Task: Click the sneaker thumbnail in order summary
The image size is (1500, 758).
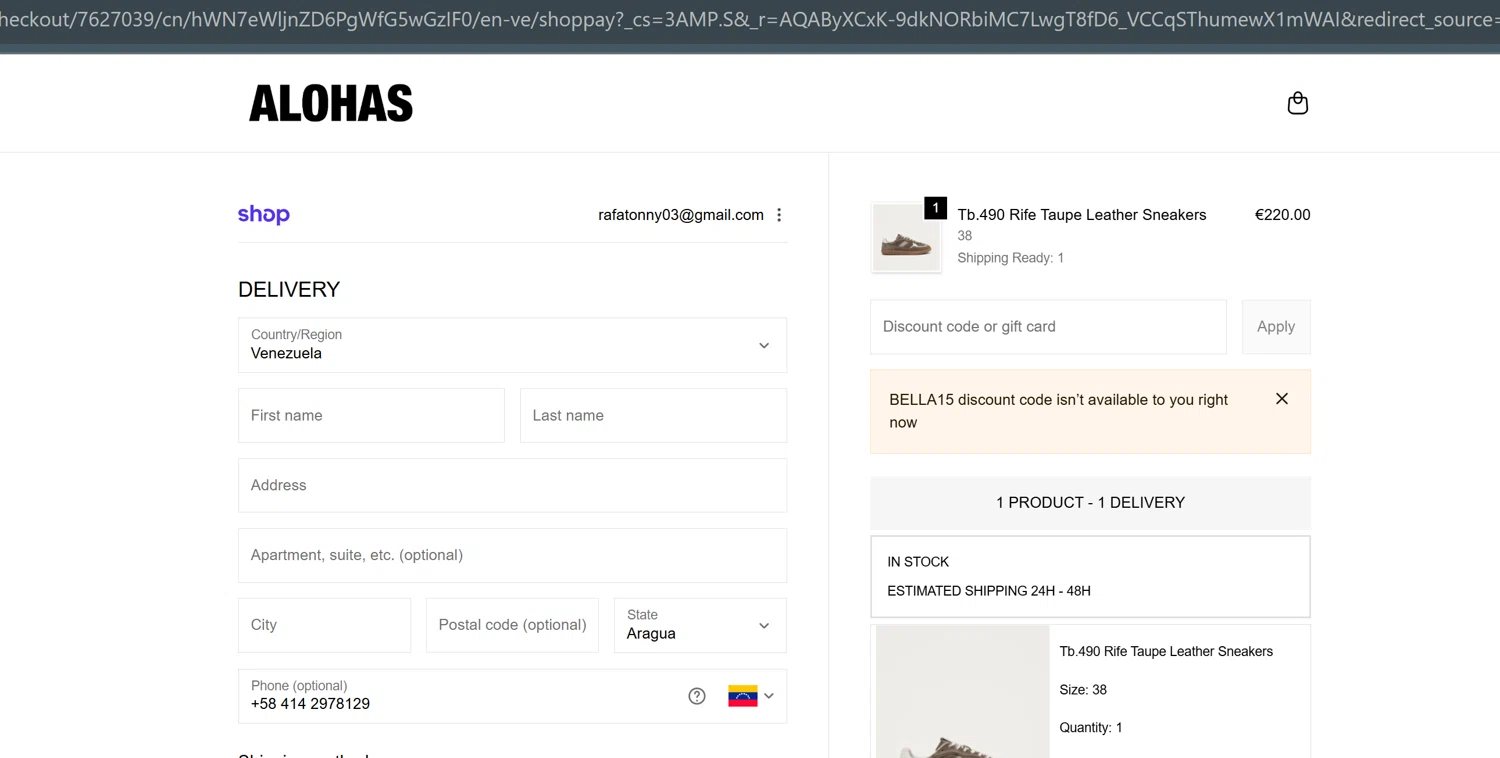Action: (x=906, y=238)
